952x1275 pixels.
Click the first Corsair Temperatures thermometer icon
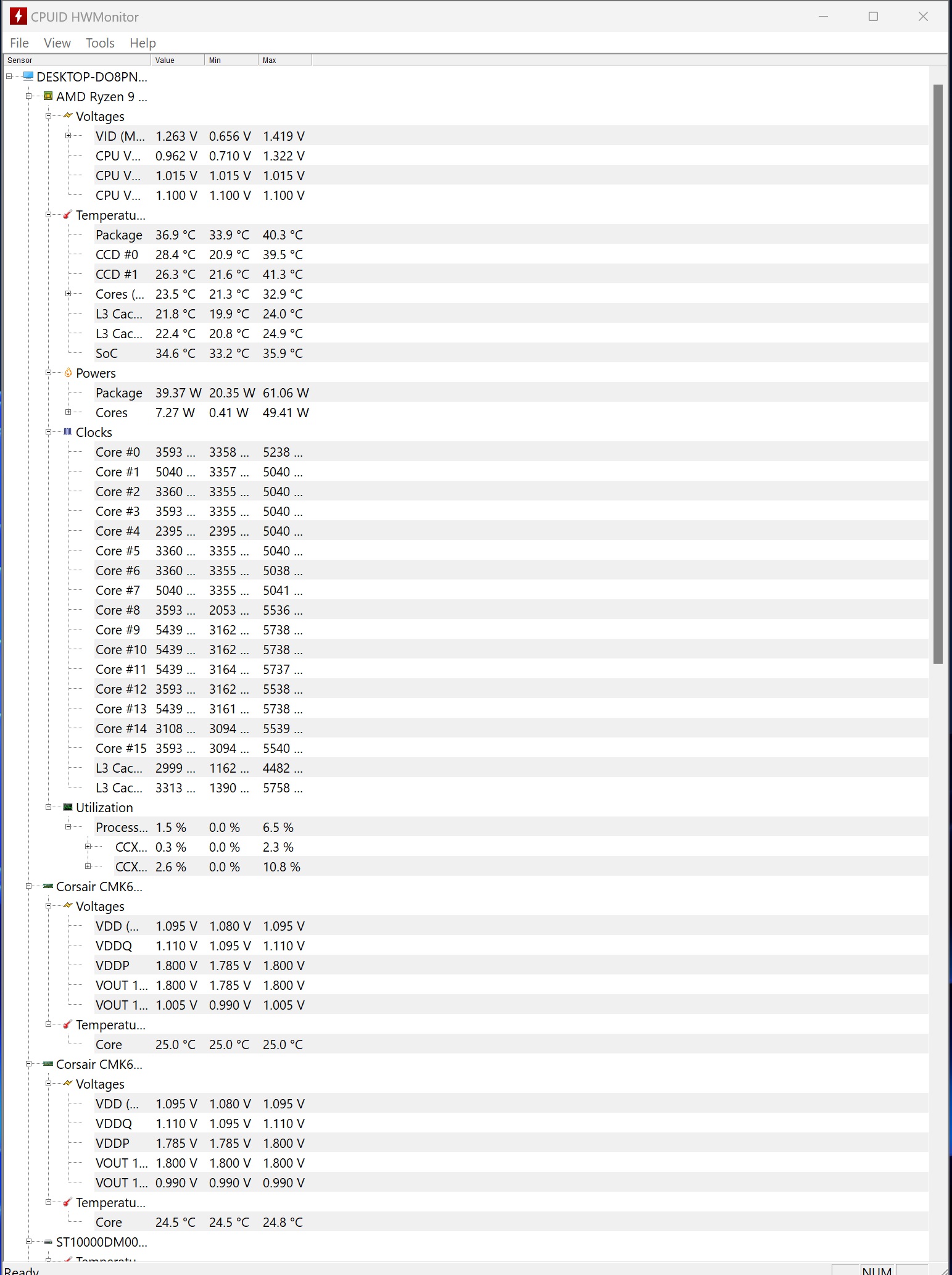pyautogui.click(x=68, y=1024)
